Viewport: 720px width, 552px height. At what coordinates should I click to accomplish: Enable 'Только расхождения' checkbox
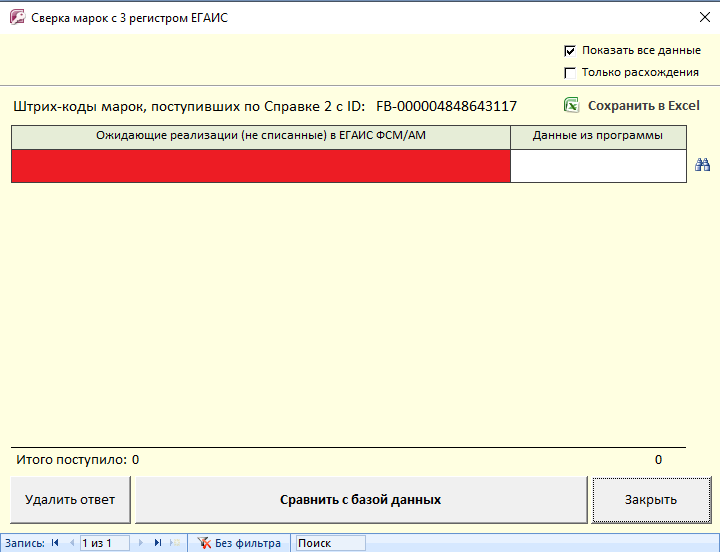coord(570,72)
